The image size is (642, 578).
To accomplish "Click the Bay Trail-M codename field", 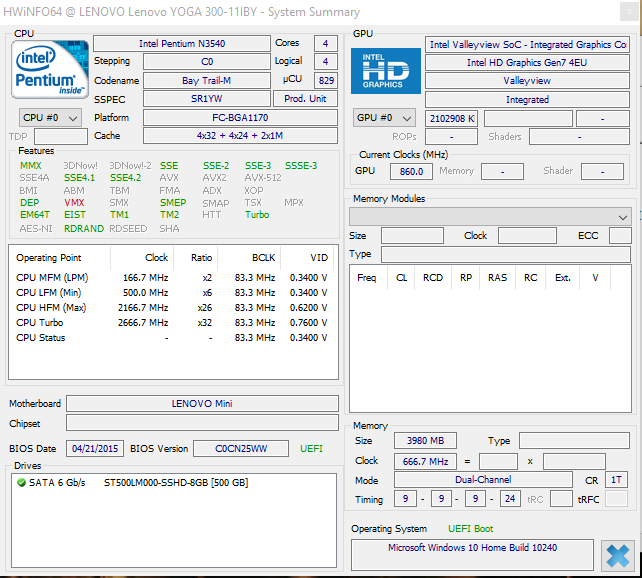I will pos(206,80).
